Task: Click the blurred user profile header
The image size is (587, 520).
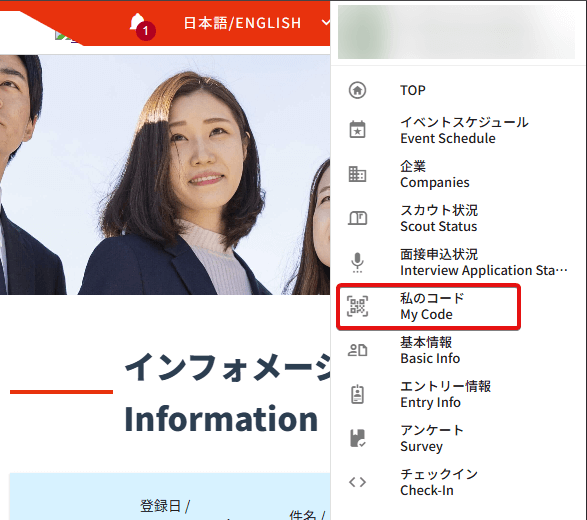Action: (456, 32)
